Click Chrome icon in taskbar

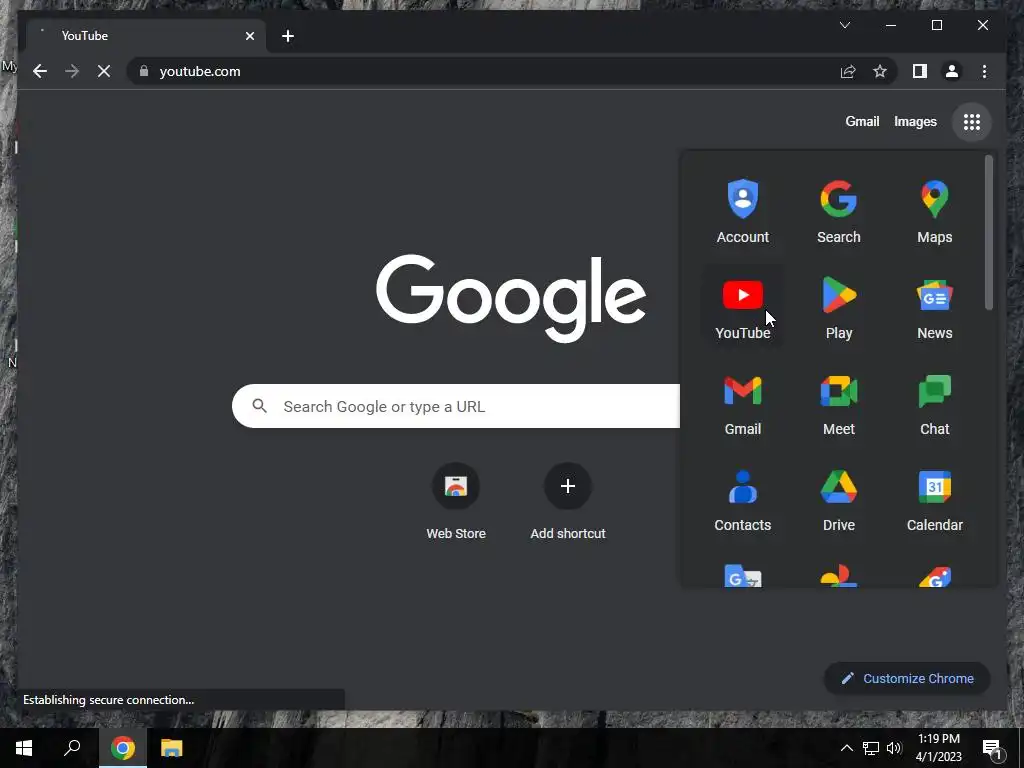tap(123, 748)
